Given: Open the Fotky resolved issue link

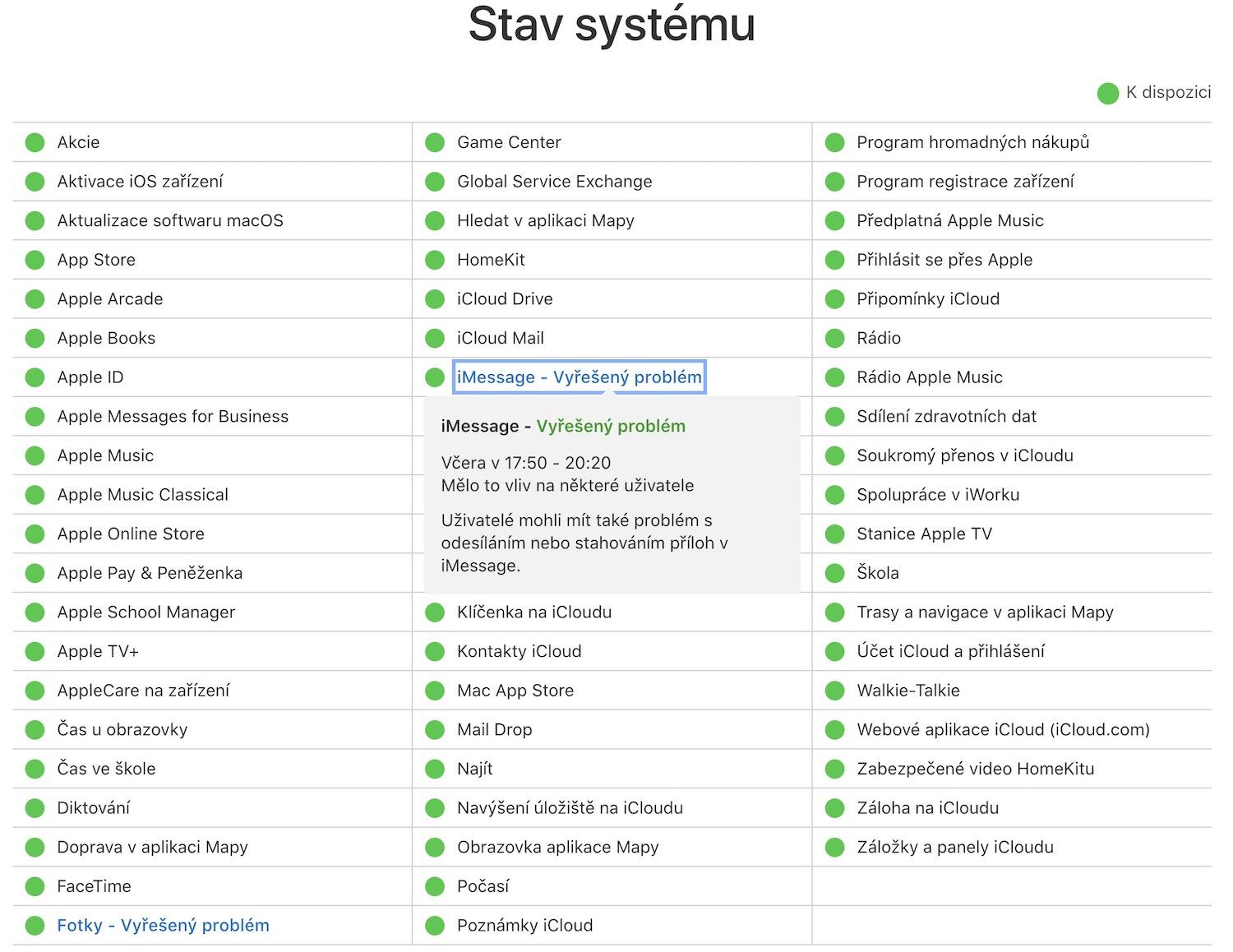Looking at the screenshot, I should point(163,926).
